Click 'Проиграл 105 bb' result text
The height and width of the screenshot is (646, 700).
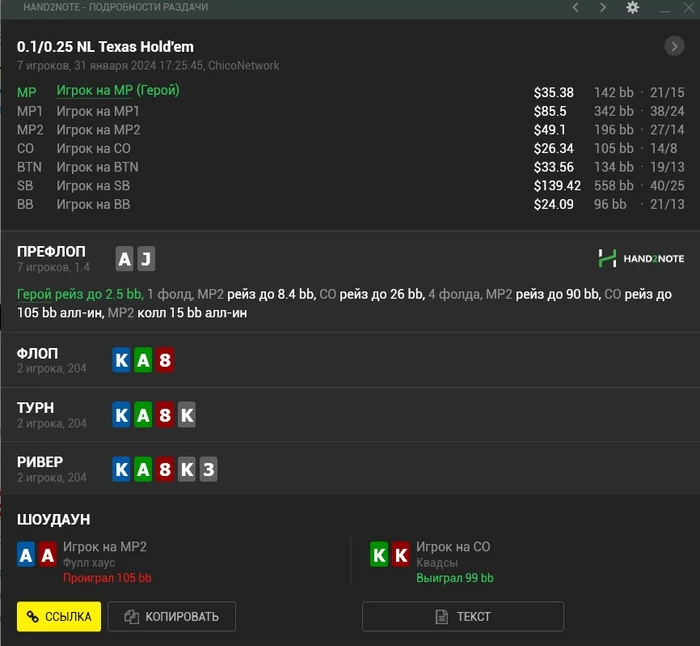[x=107, y=578]
